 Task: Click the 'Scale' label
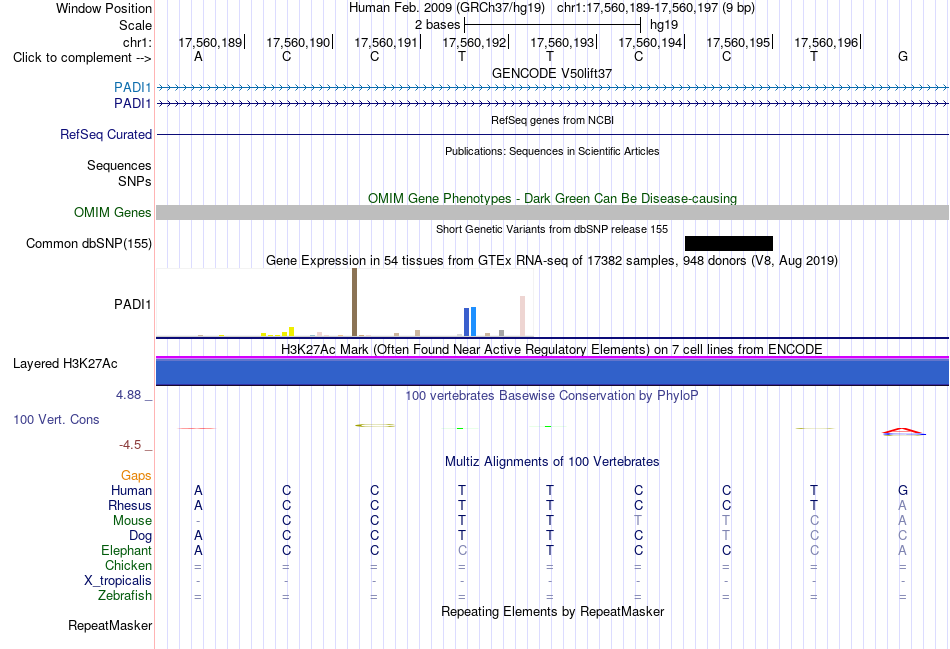135,25
